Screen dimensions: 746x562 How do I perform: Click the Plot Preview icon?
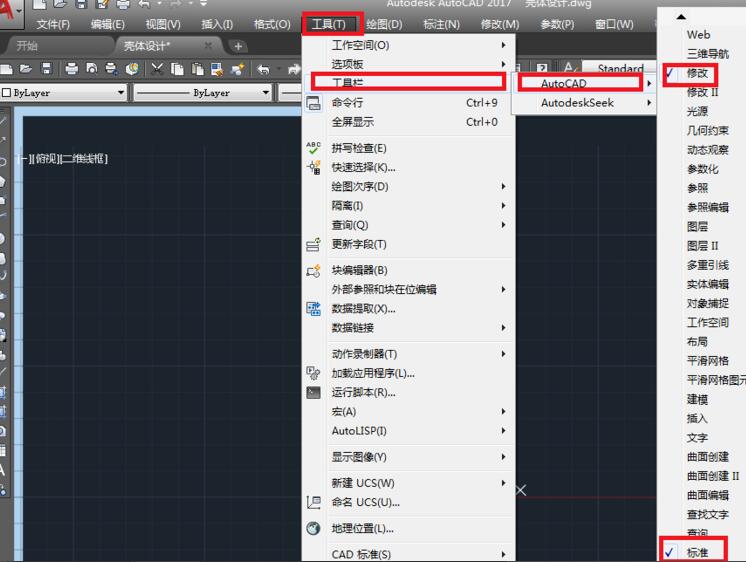[x=91, y=69]
